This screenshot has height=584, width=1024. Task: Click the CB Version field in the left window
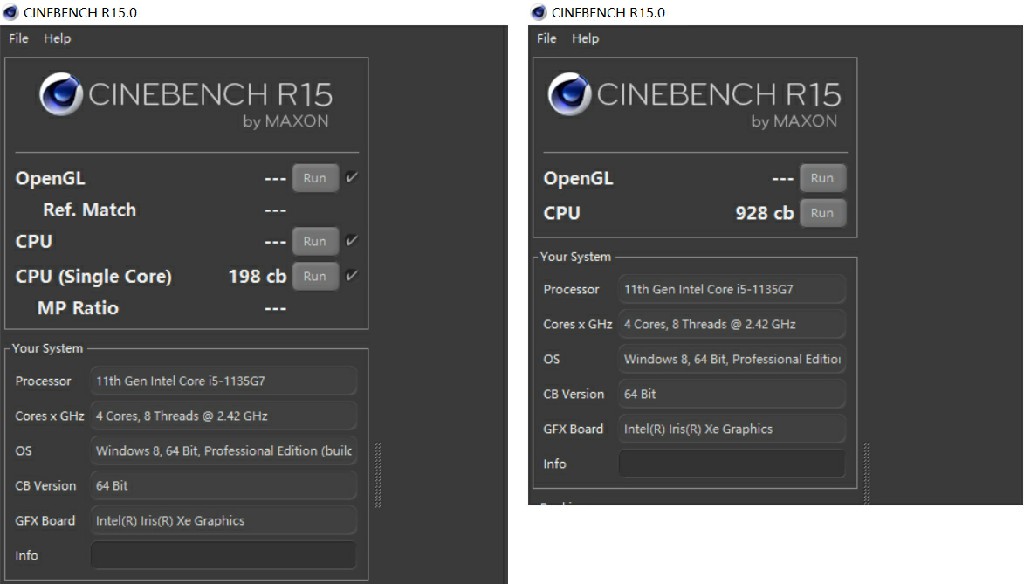(223, 486)
